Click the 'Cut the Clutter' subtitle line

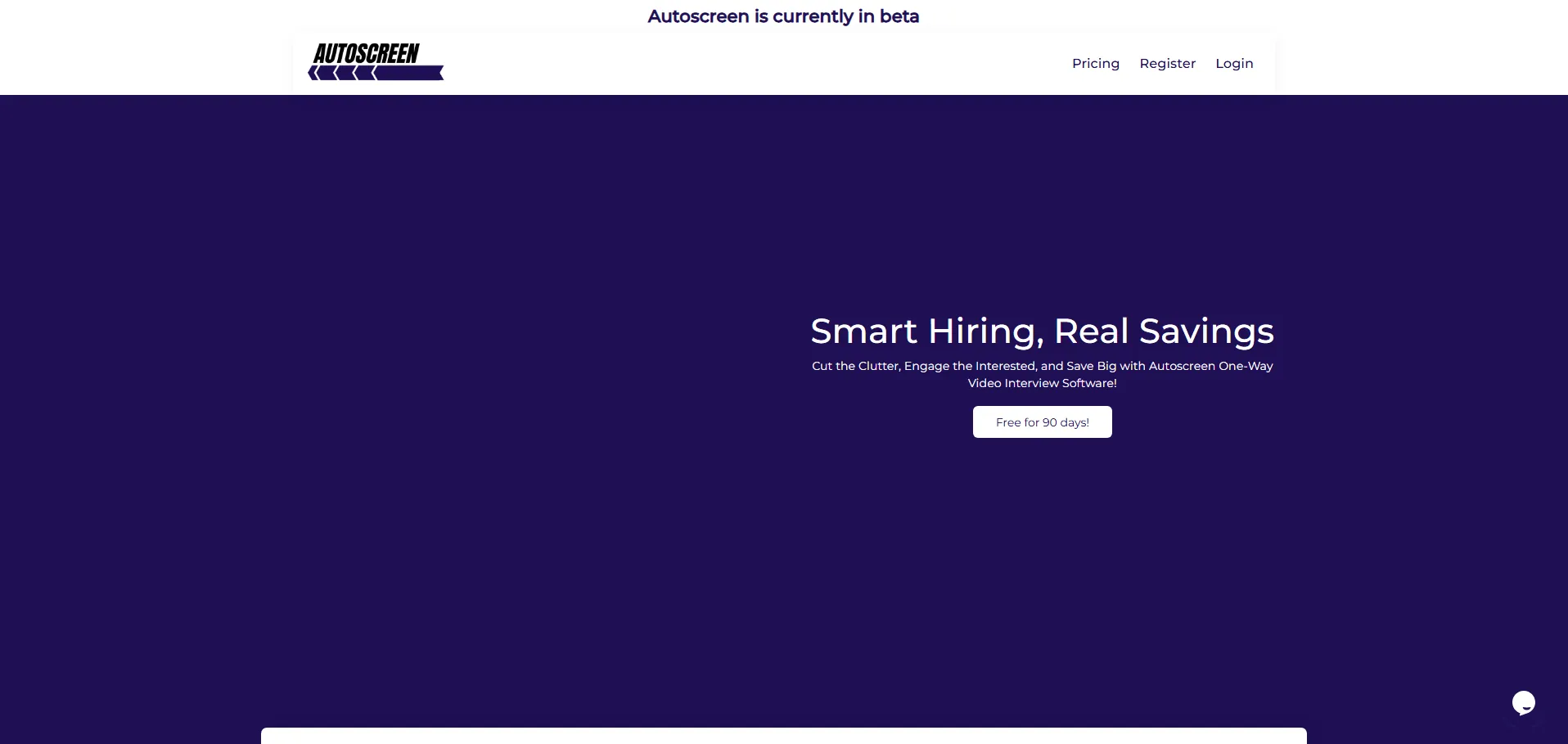pos(1042,366)
